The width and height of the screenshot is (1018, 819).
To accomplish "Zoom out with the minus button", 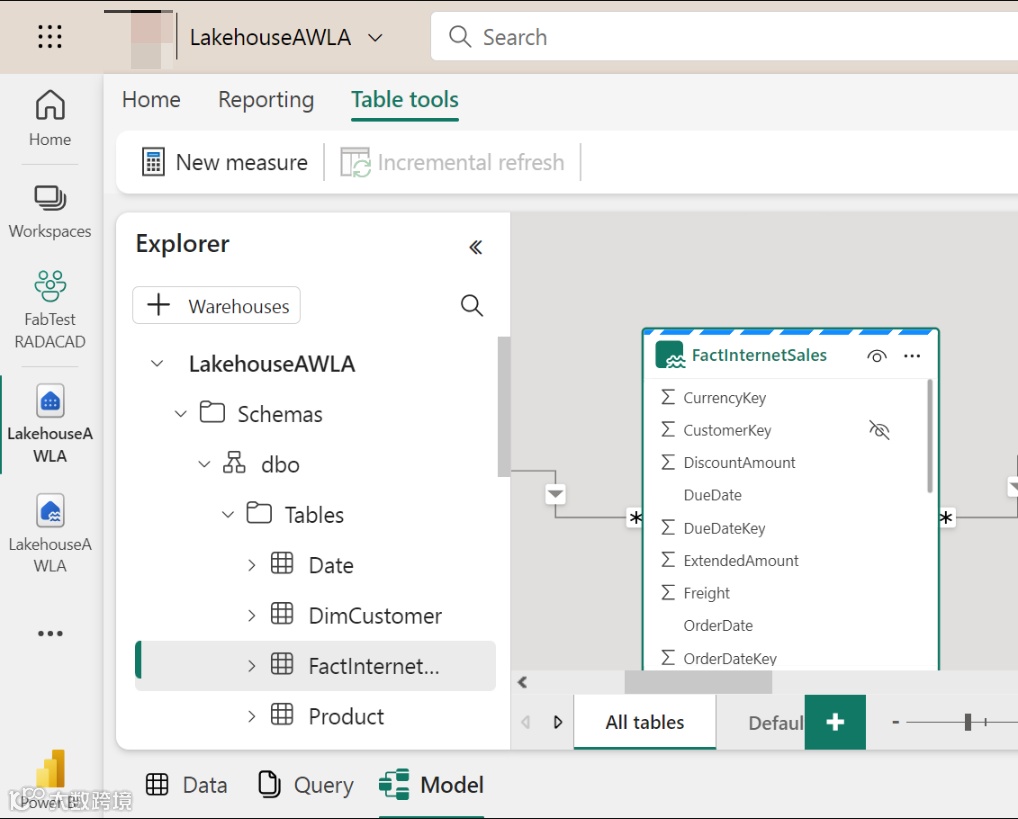I will click(x=895, y=722).
